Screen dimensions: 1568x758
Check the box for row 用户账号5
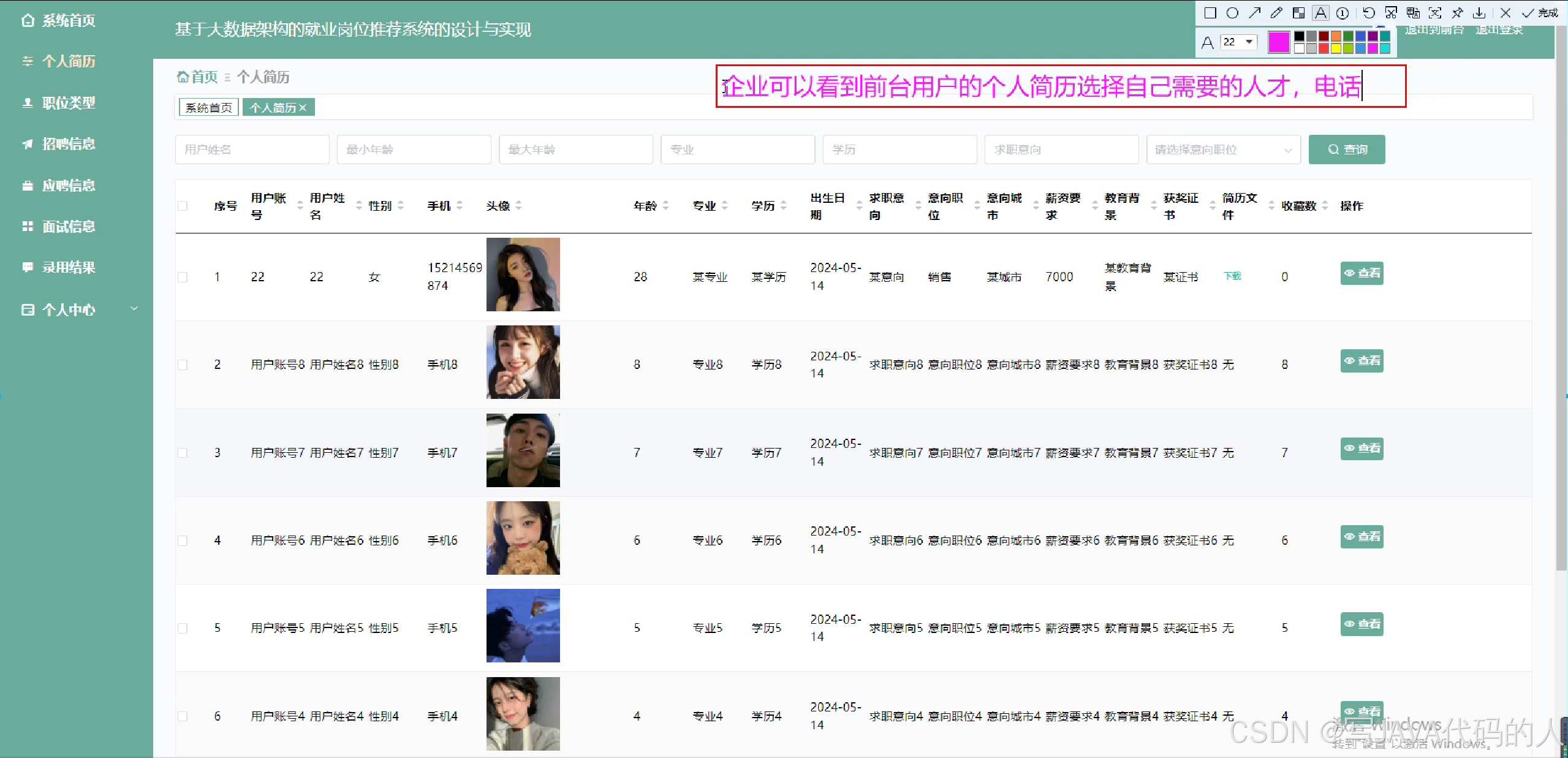click(183, 628)
